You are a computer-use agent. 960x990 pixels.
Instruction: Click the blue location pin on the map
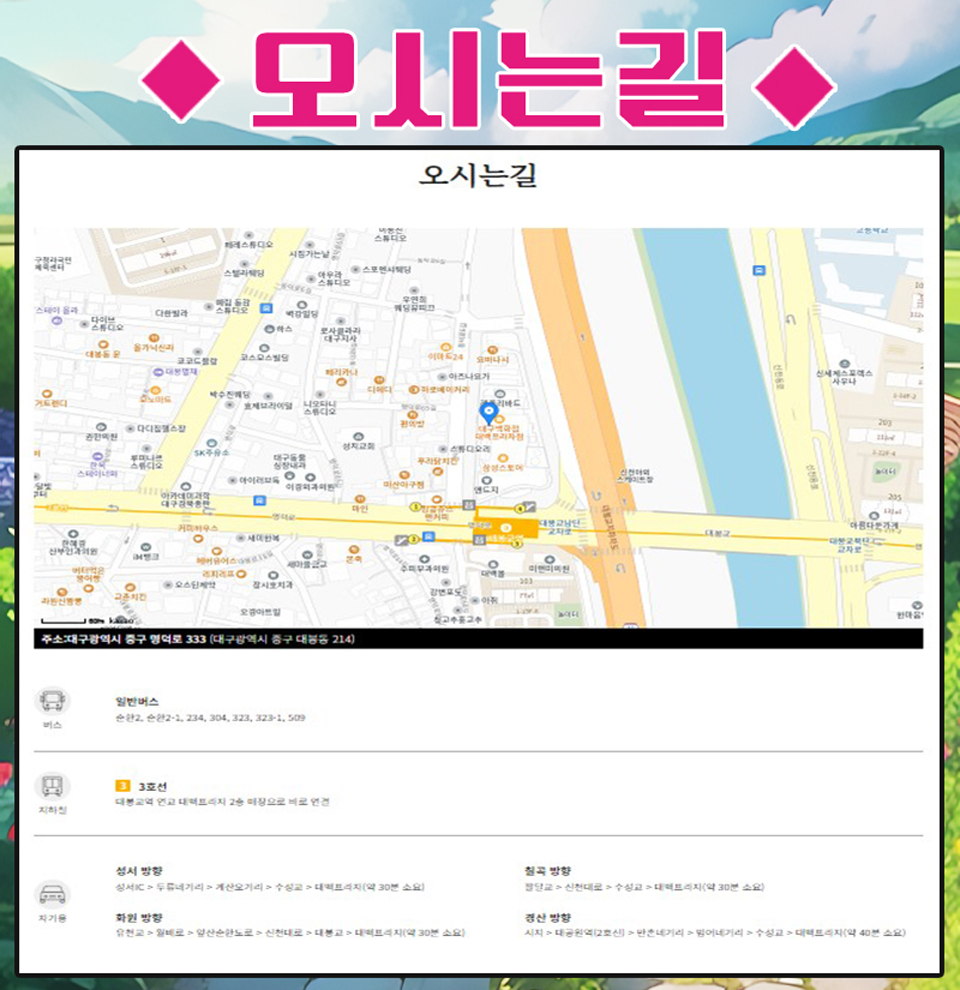(x=488, y=414)
